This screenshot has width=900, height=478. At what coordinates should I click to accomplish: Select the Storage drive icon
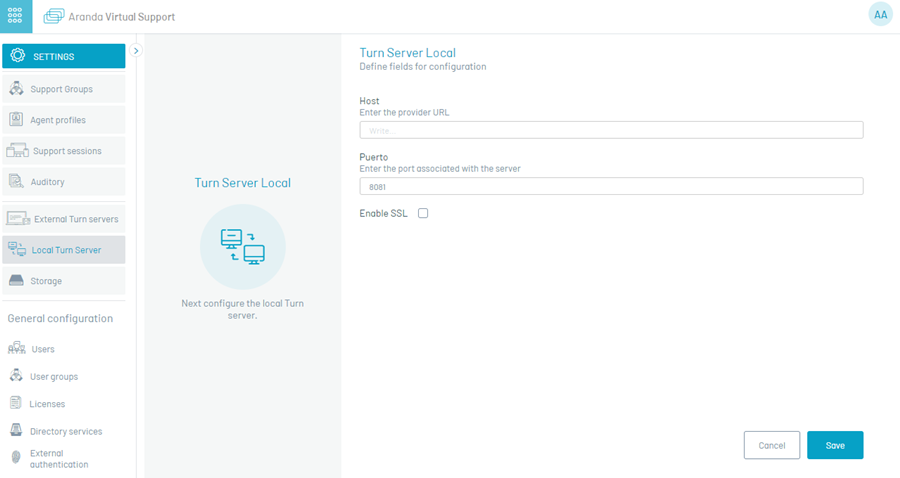16,281
